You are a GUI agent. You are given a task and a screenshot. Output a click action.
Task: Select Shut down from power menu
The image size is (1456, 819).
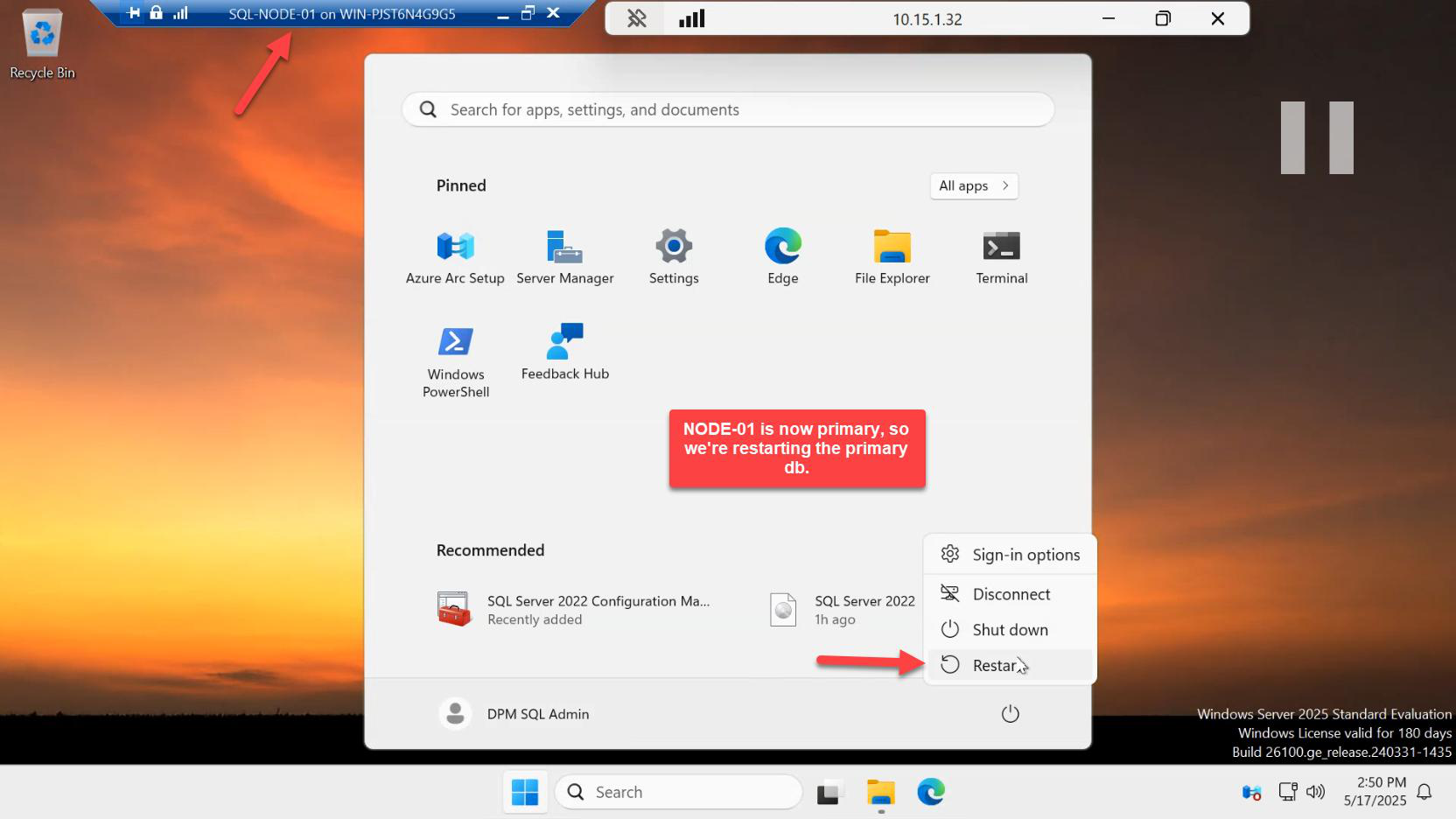click(1010, 630)
